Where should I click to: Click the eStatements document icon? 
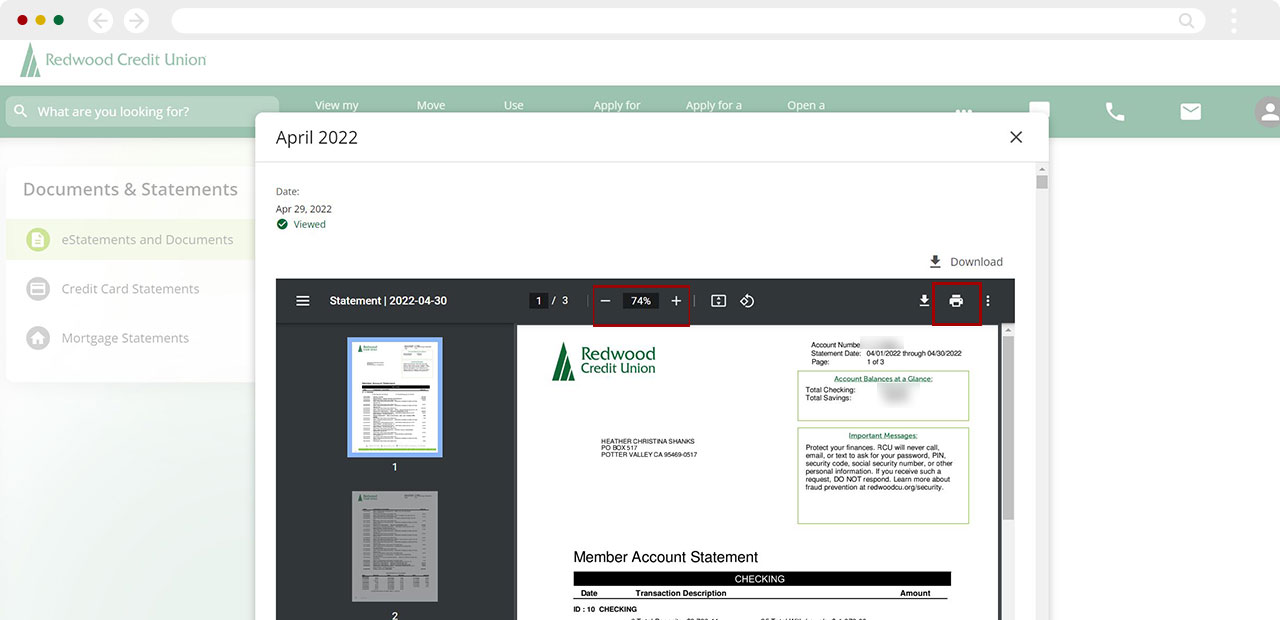(38, 240)
